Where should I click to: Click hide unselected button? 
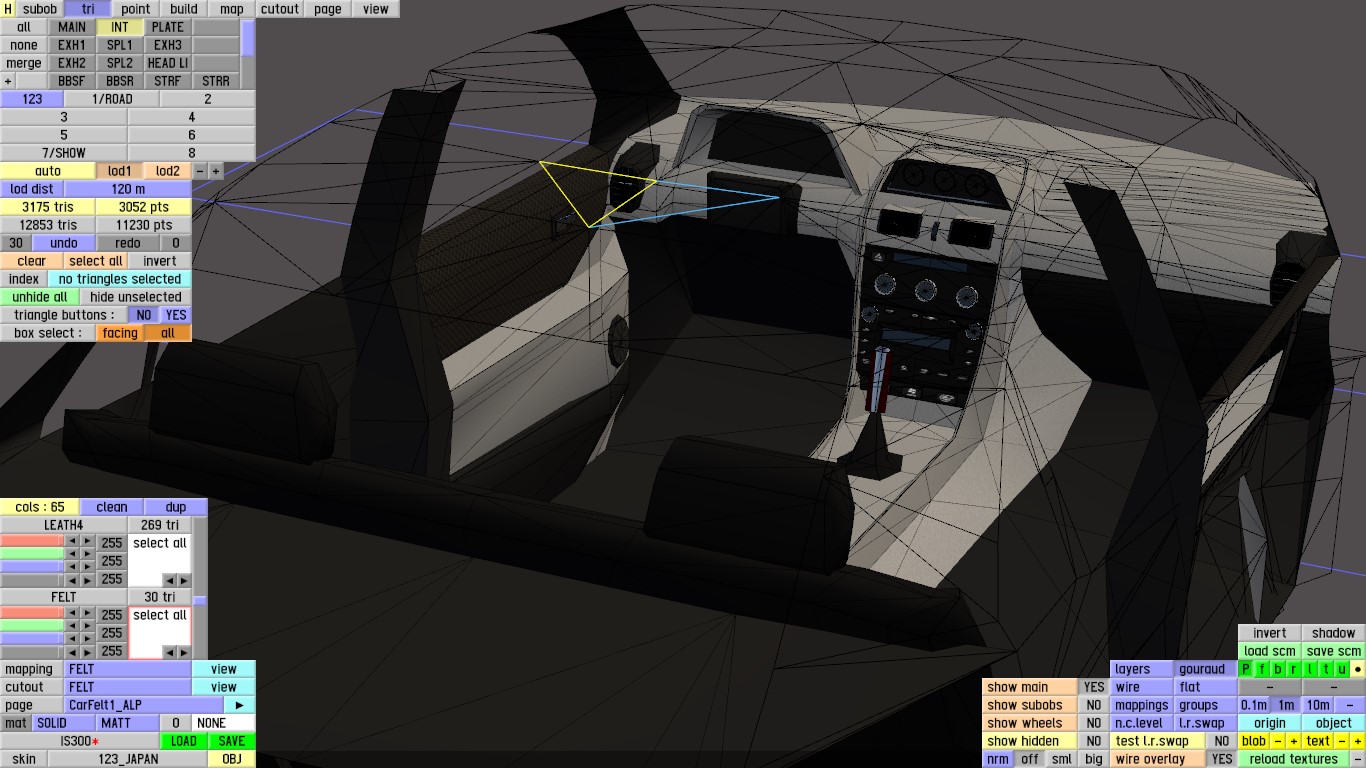[x=136, y=297]
